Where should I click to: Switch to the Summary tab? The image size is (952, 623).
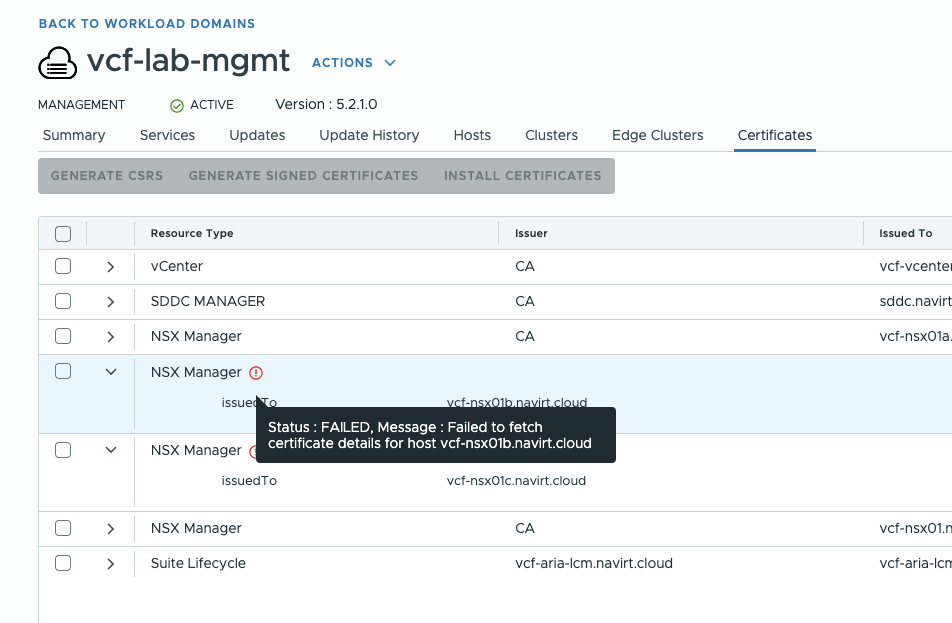point(74,135)
